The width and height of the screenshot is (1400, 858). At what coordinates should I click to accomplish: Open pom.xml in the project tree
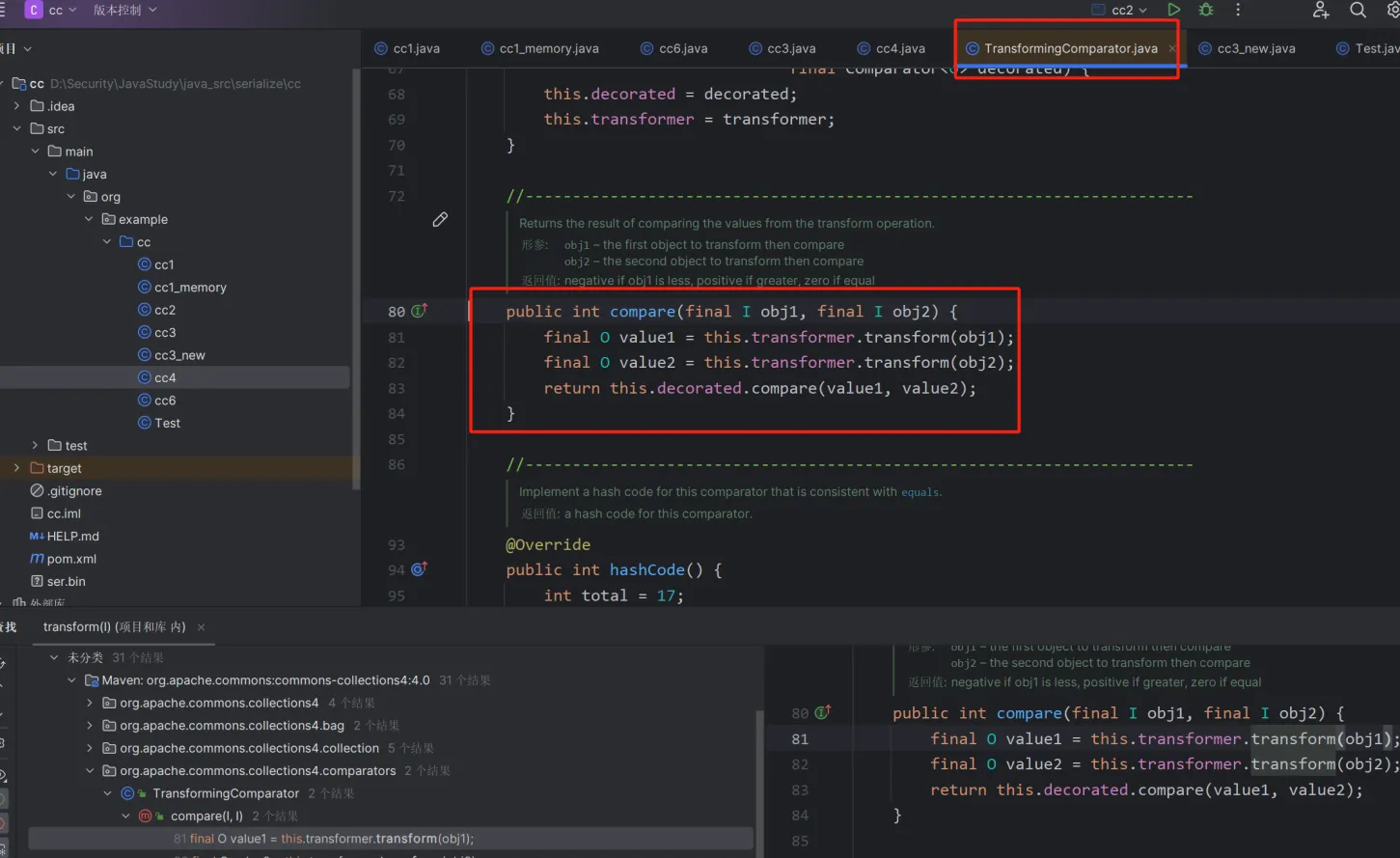(70, 559)
